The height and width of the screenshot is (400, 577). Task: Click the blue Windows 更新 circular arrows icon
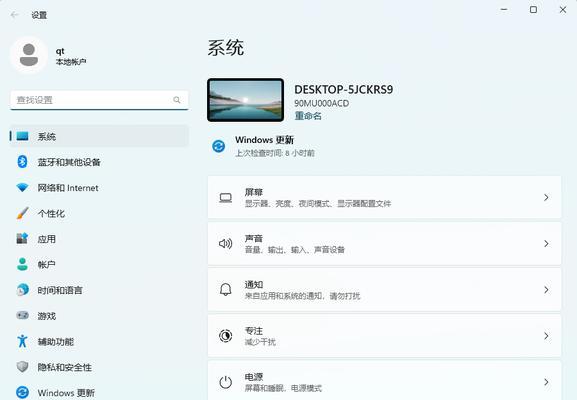(219, 146)
